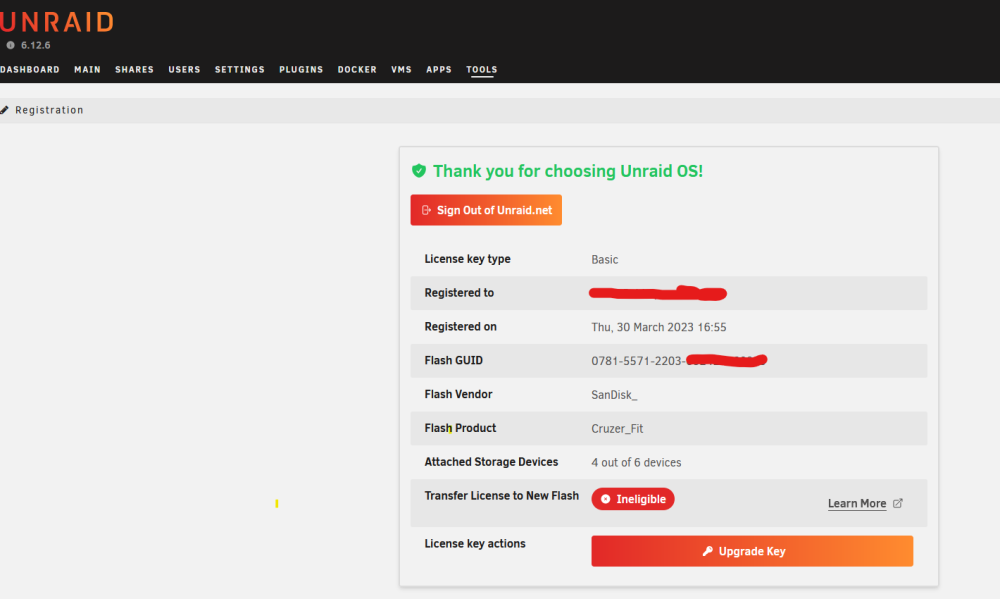Screen dimensions: 1000x599
Task: Click the Registered on label
Action: (460, 327)
